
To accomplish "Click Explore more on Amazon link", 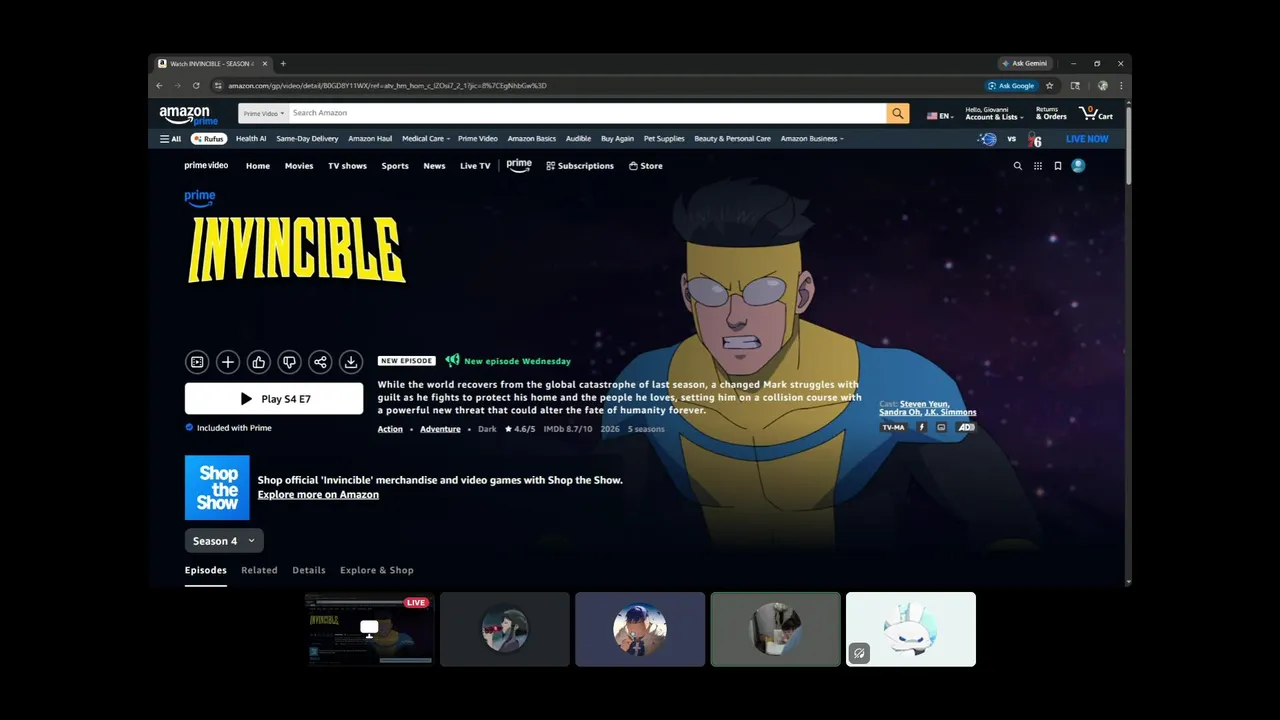I will (318, 495).
